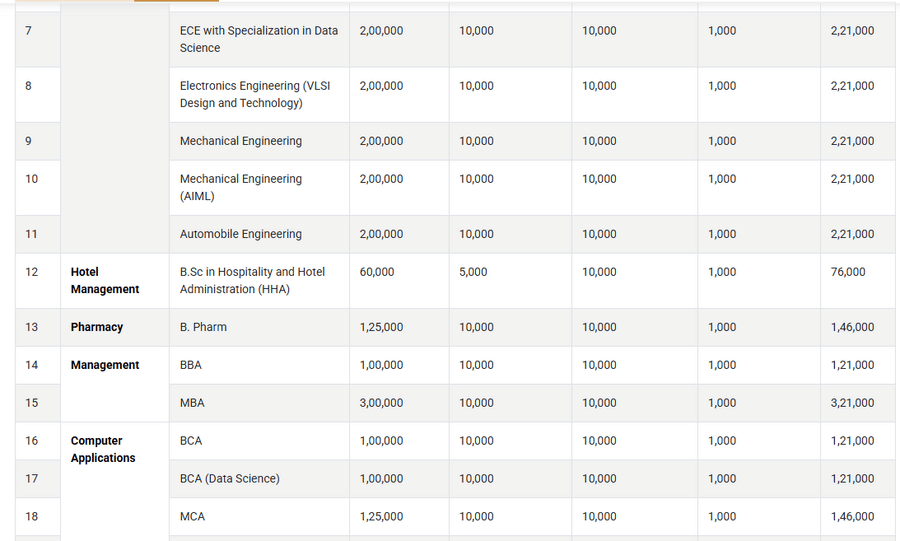Screen dimensions: 900x541
Task: Click 1,00,000 fee in BBA row
Action: pyautogui.click(x=381, y=365)
